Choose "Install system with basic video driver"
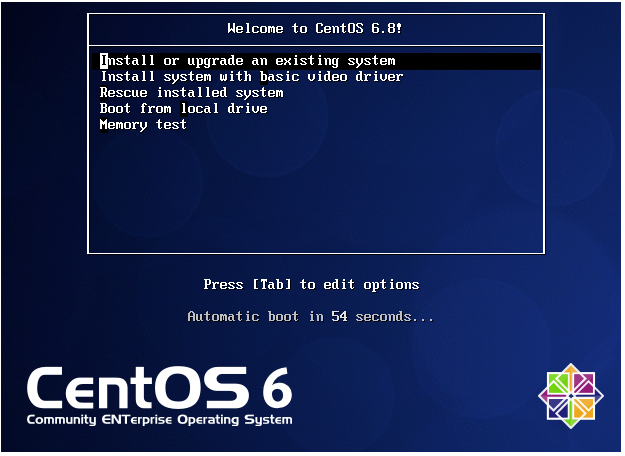The image size is (625, 456). (x=252, y=77)
